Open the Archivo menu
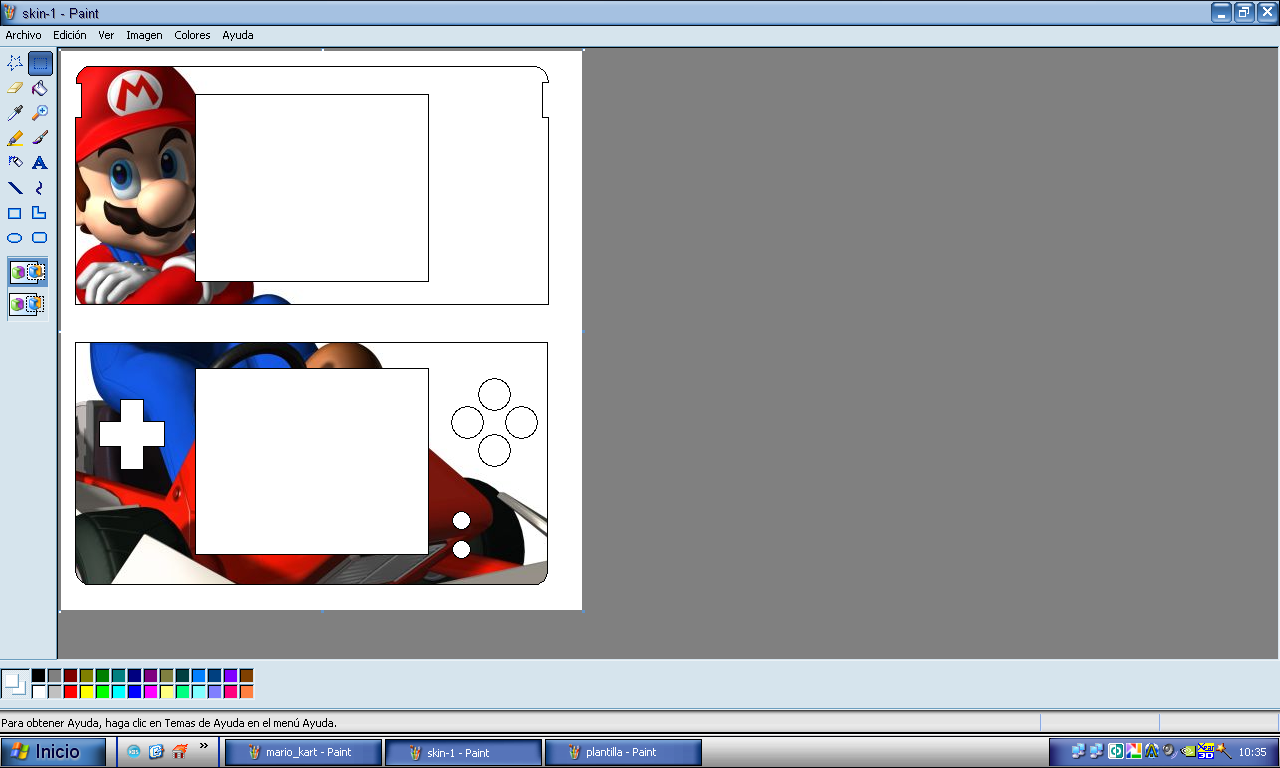This screenshot has height=768, width=1280. [x=24, y=35]
